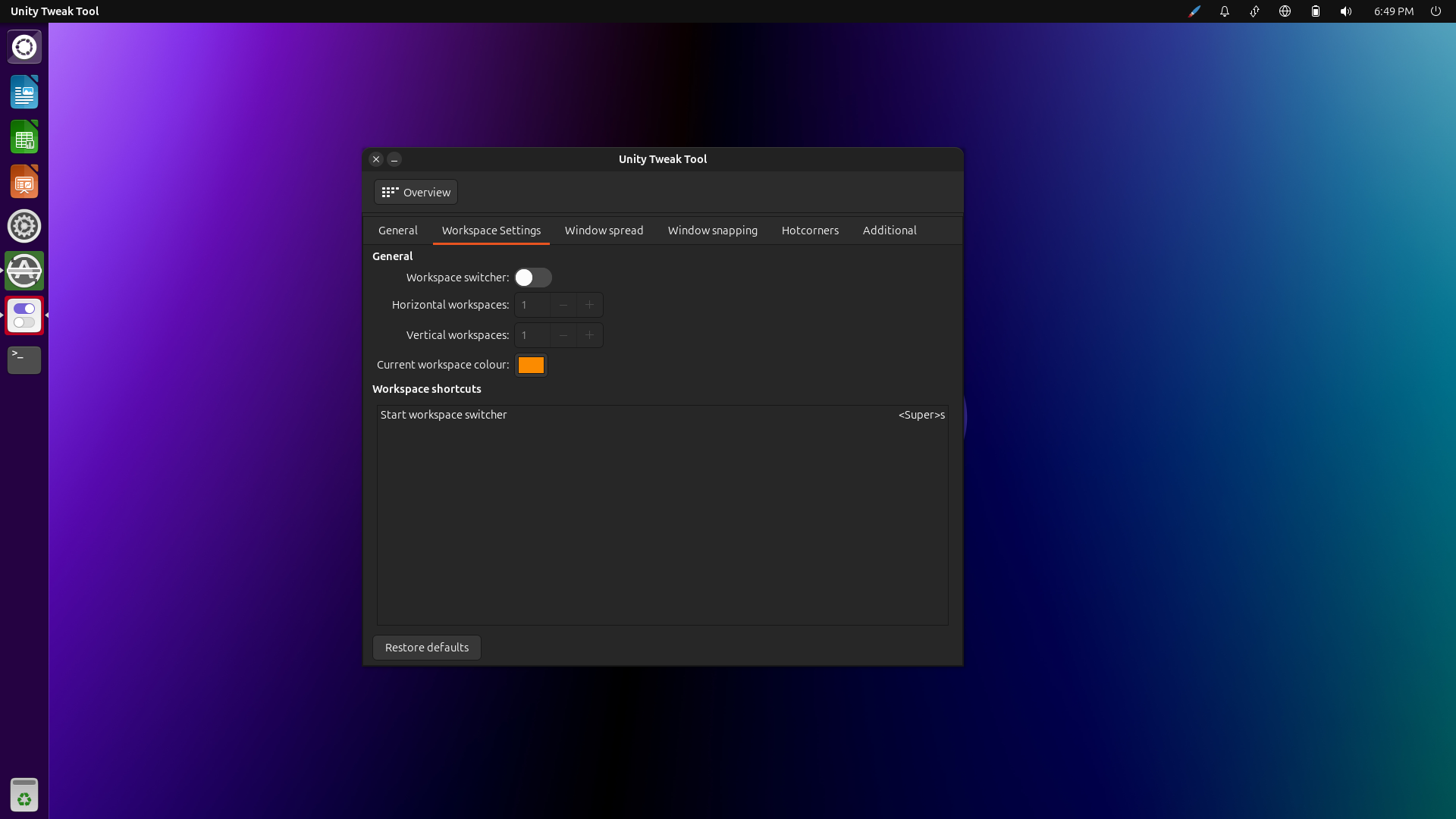The height and width of the screenshot is (819, 1456).
Task: Increase Horizontal workspaces with plus button
Action: pyautogui.click(x=589, y=305)
